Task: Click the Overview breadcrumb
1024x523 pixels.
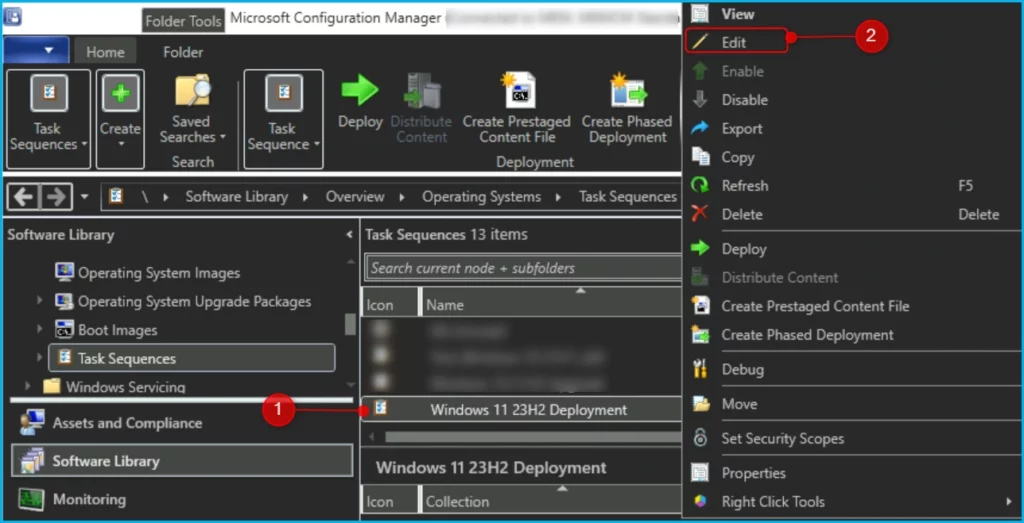Action: 355,197
